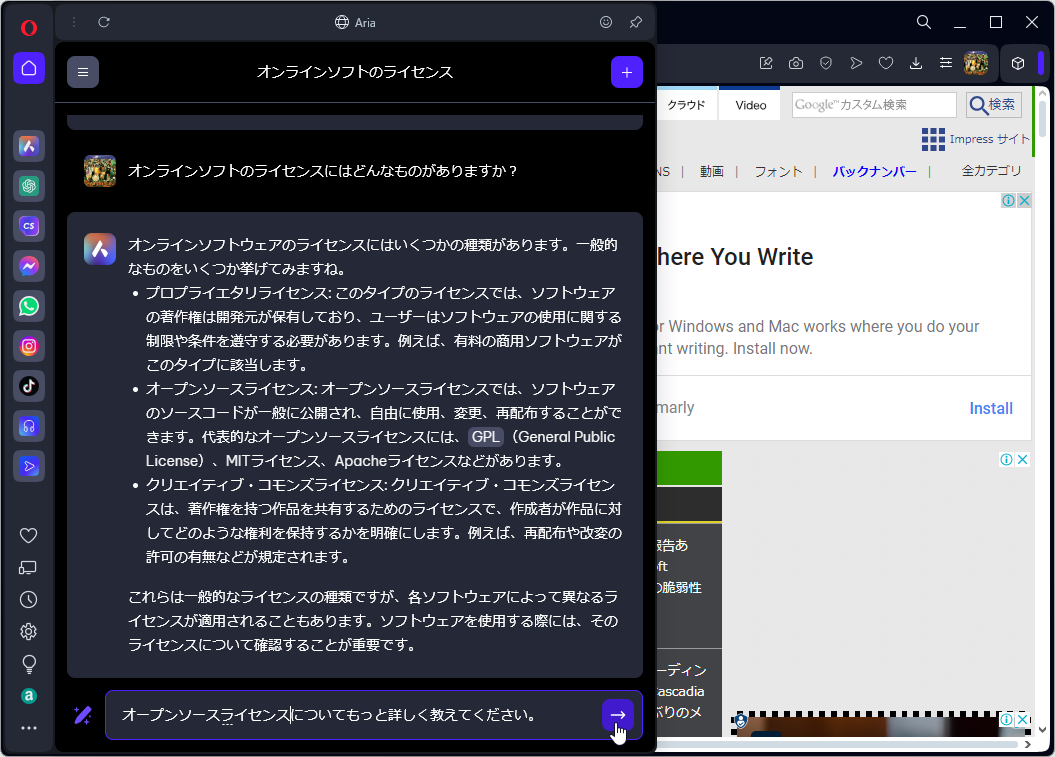Toggle the heart favorite icon in the toolbar
Screen dimensions: 1055x757
(x=886, y=63)
